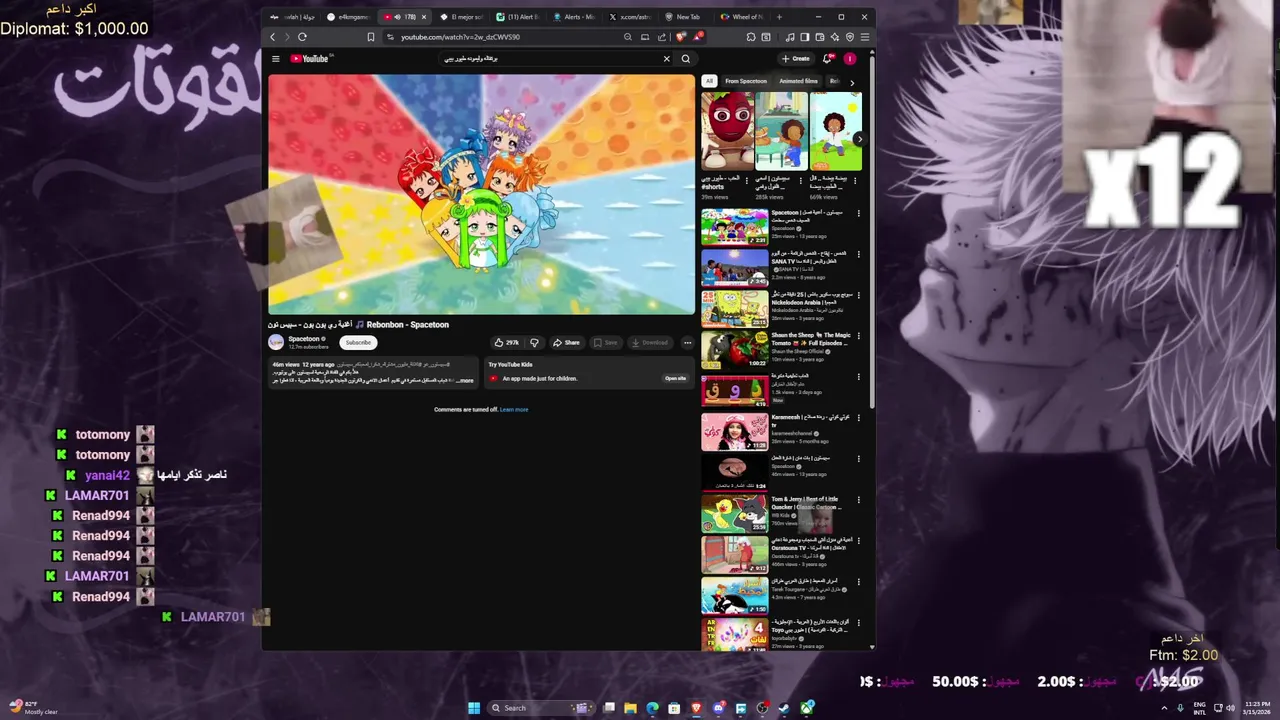Open the browser extensions puzzle icon
The height and width of the screenshot is (720, 1280).
(750, 37)
